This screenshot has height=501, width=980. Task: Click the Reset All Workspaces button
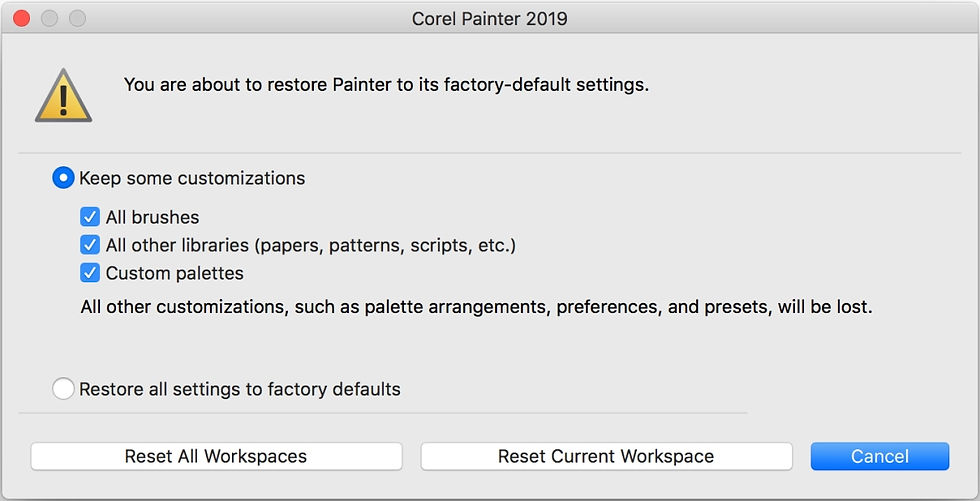click(x=216, y=456)
